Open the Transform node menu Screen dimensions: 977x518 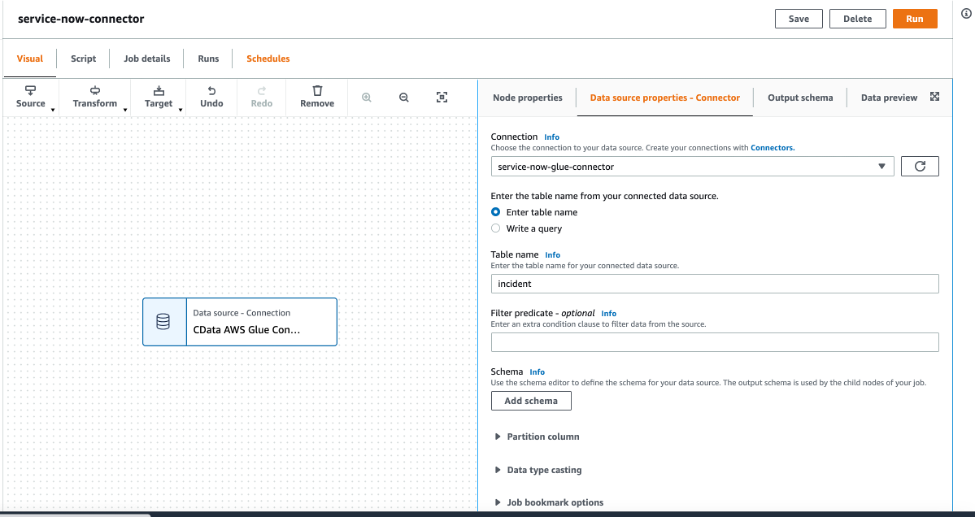coord(95,97)
